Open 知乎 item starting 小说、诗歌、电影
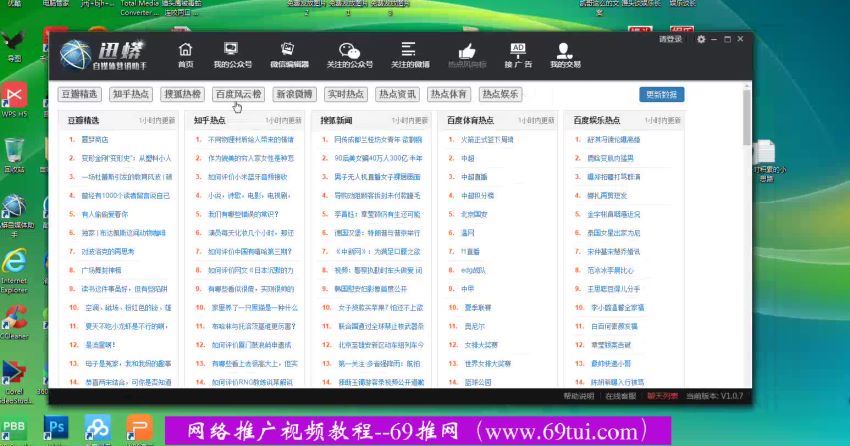The image size is (850, 446). click(249, 196)
